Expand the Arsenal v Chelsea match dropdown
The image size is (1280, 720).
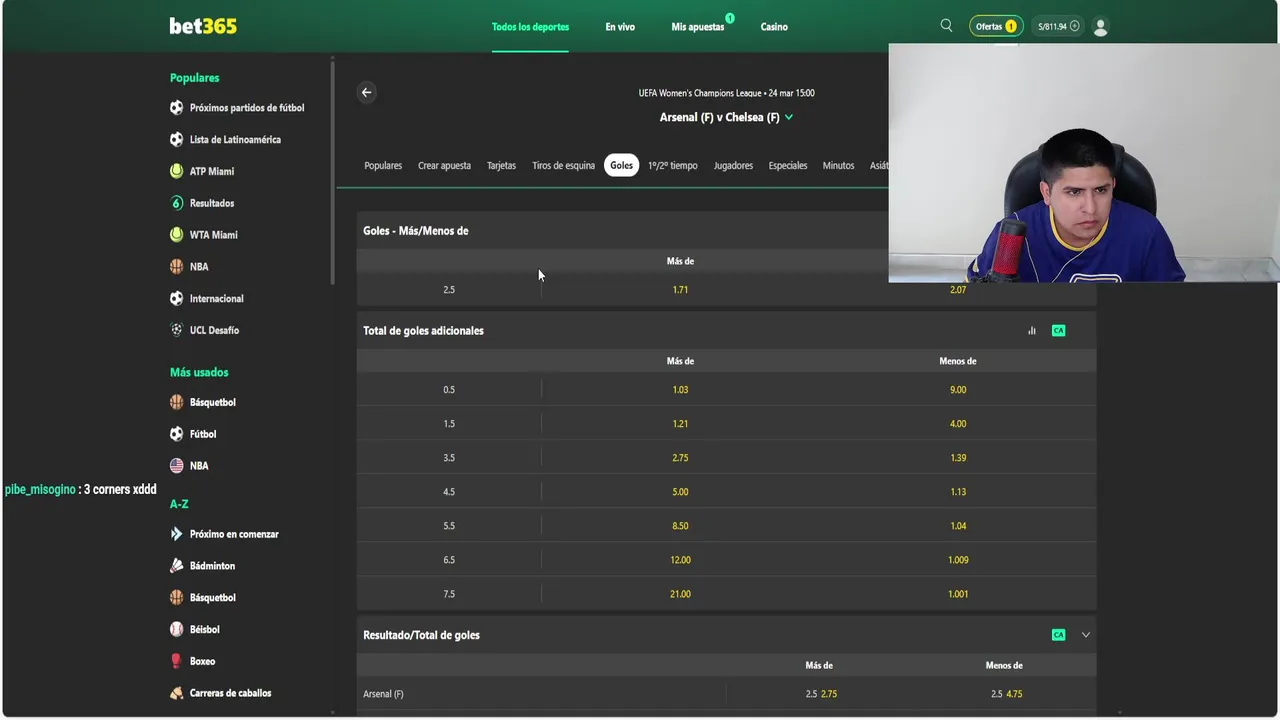[789, 117]
